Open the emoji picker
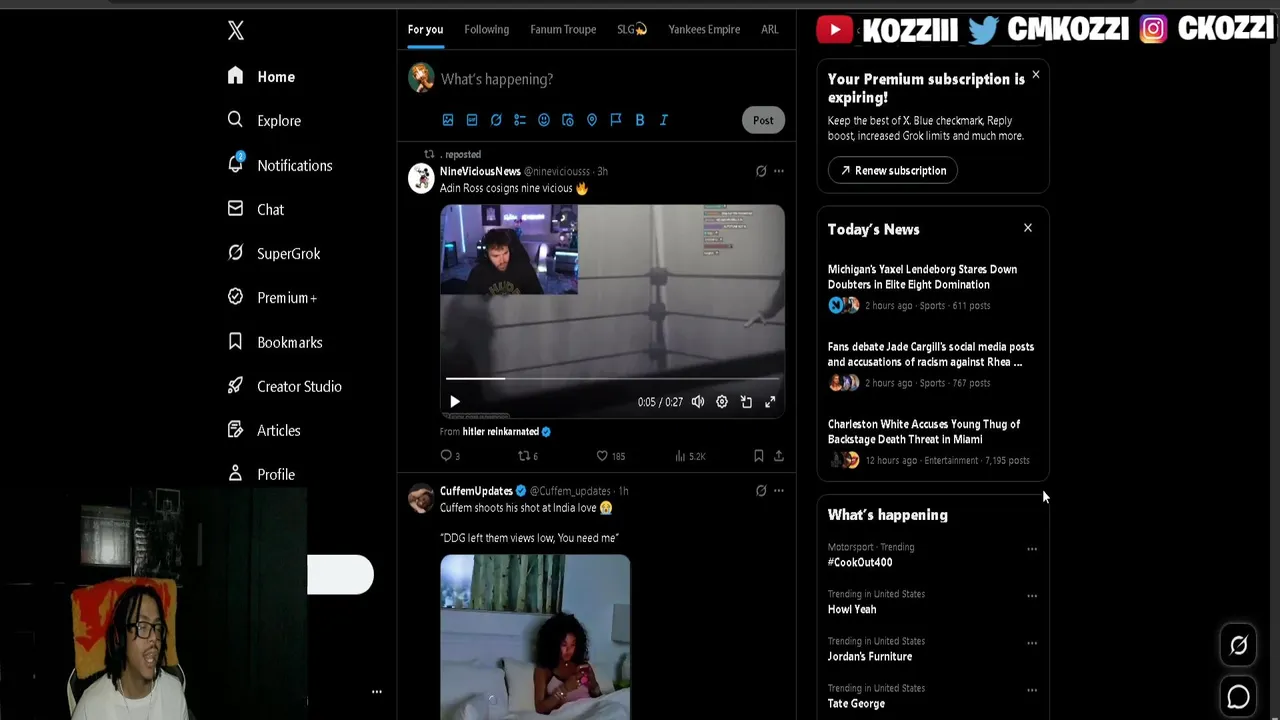 (x=544, y=120)
